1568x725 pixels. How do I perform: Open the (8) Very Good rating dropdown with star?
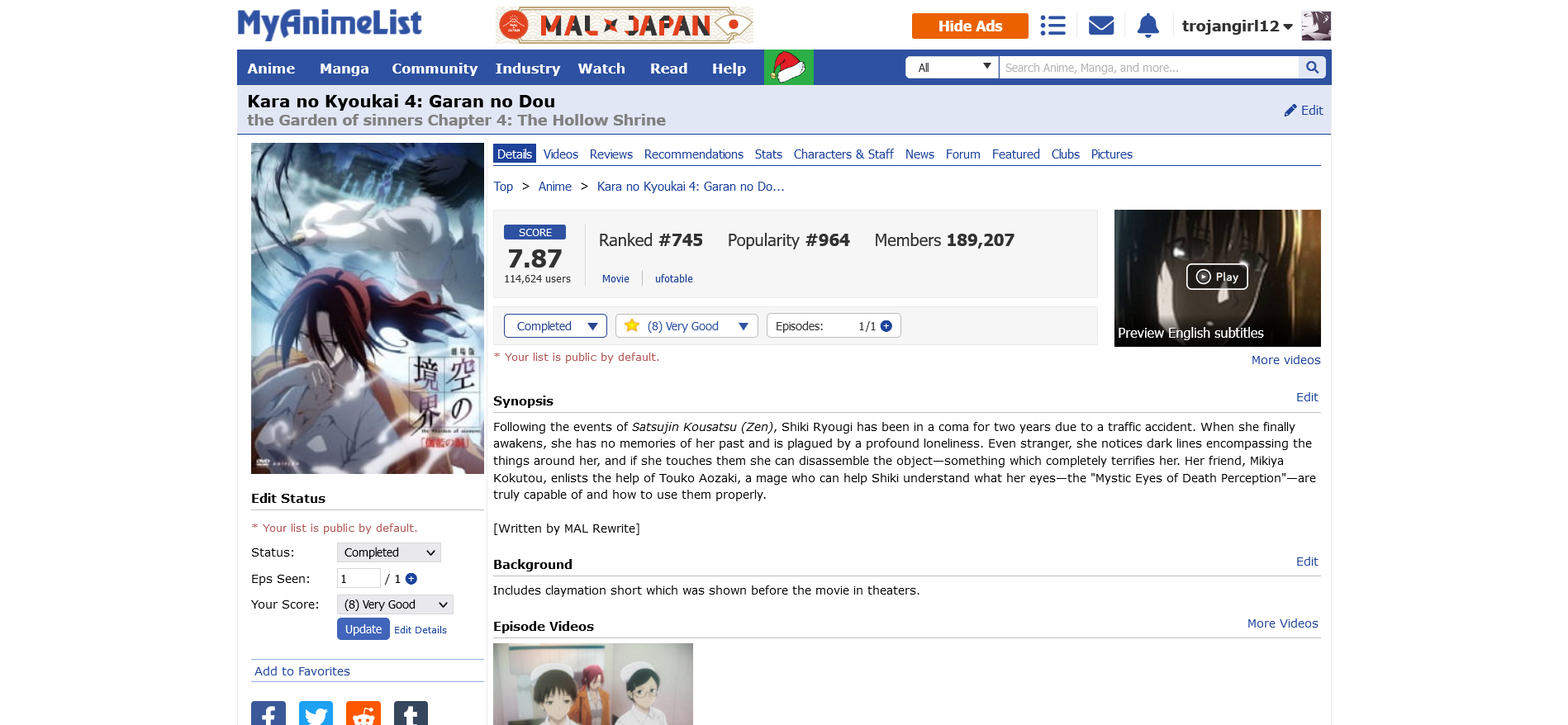point(687,326)
